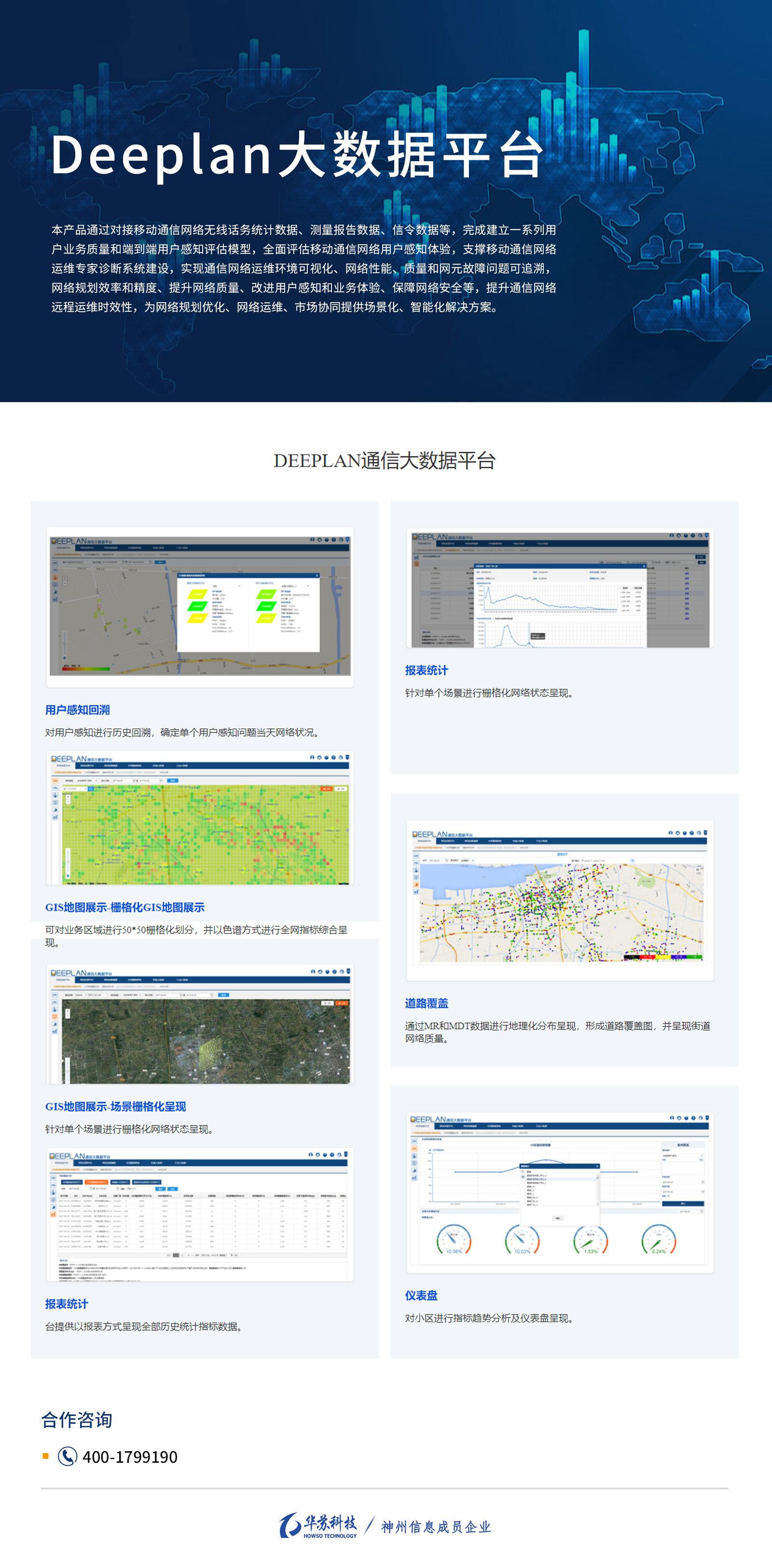
Task: Open the user account icon in the header
Action: click(312, 540)
